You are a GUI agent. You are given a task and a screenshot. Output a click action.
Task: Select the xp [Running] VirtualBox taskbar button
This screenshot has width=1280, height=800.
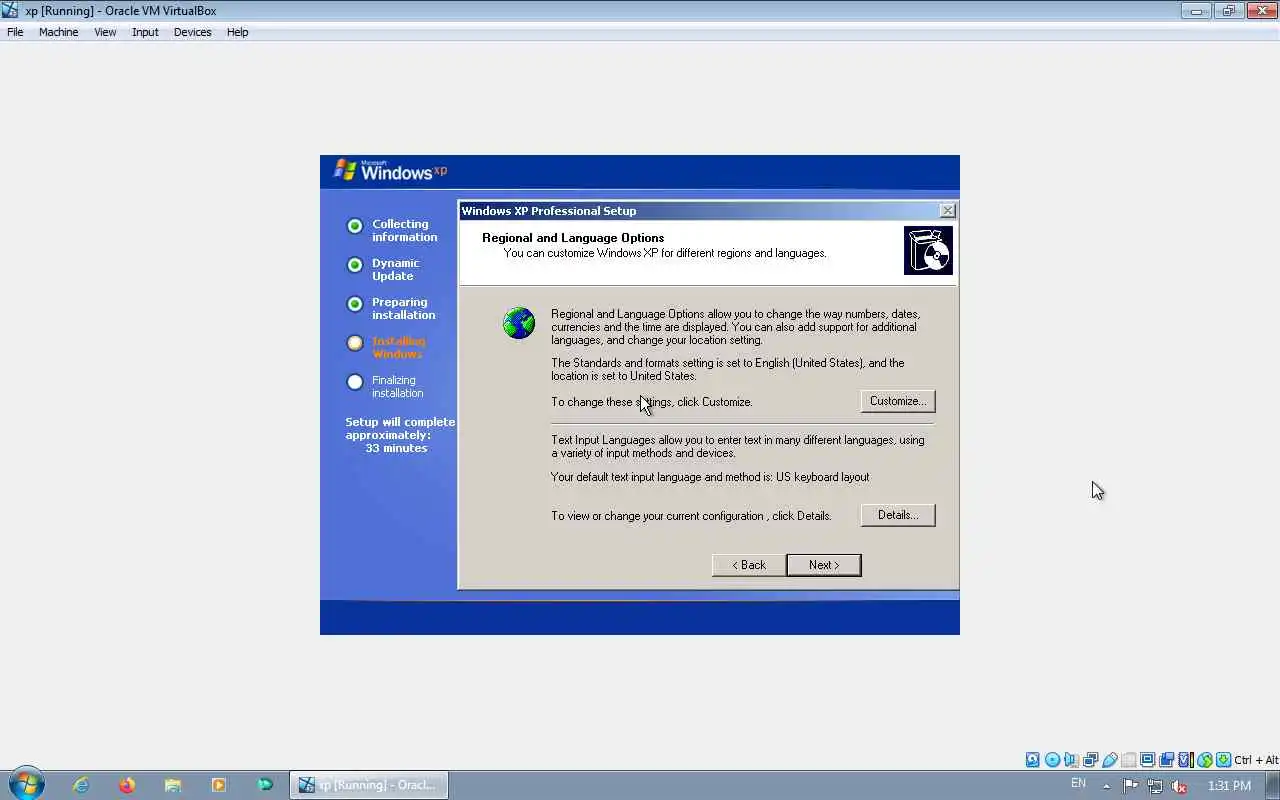(x=369, y=785)
